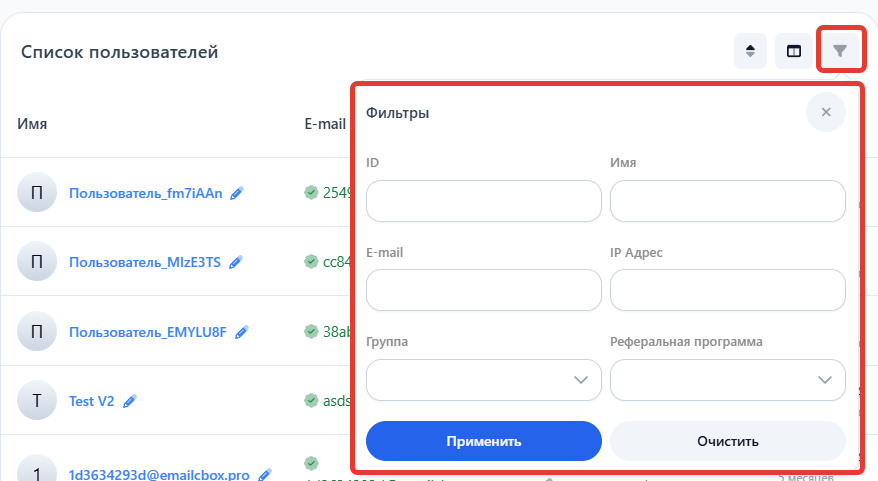The width and height of the screenshot is (878, 481).
Task: Click the ID filter input field
Action: [x=484, y=201]
